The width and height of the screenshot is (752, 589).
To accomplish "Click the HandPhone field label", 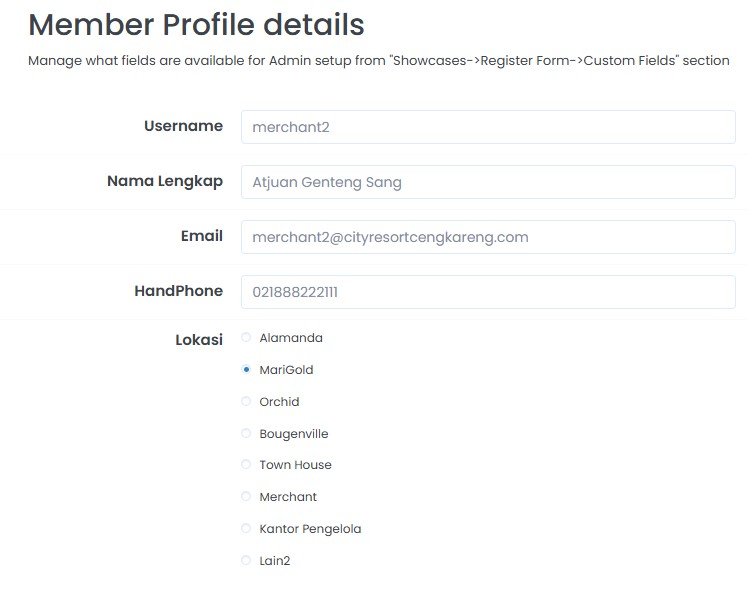I will pos(179,291).
